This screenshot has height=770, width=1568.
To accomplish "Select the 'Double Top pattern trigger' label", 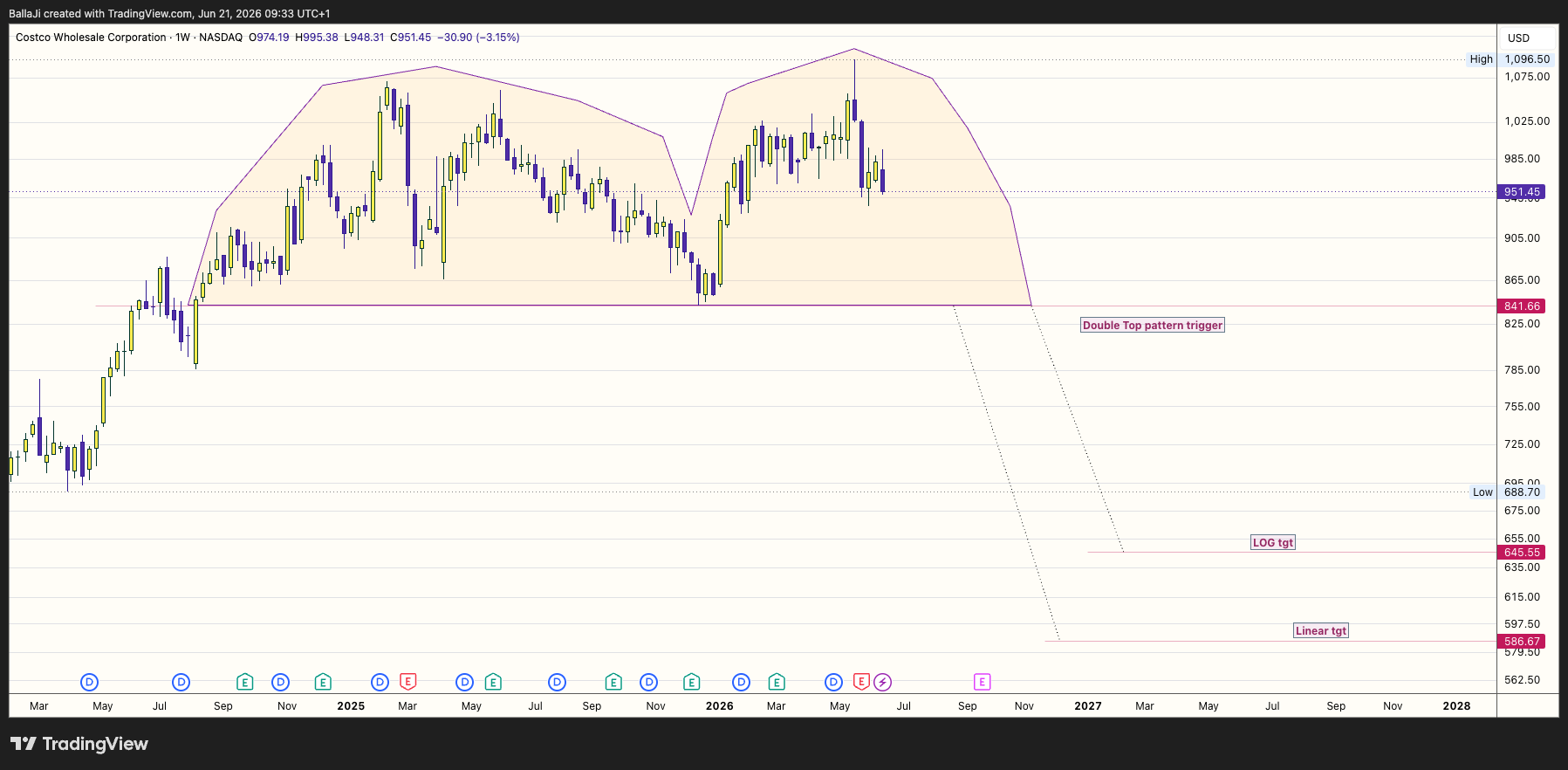I will pyautogui.click(x=1153, y=326).
